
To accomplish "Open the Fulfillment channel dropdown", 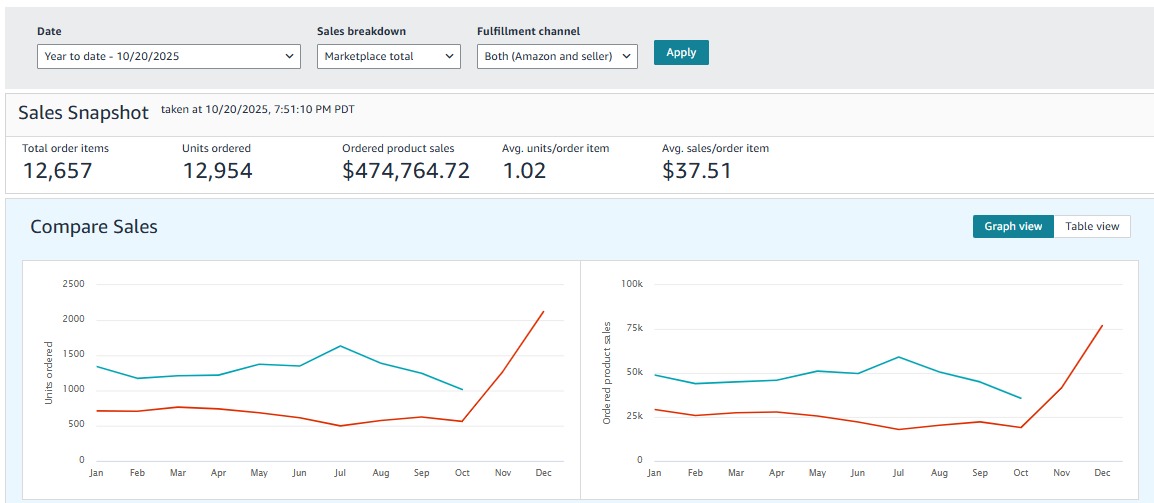I will [557, 57].
